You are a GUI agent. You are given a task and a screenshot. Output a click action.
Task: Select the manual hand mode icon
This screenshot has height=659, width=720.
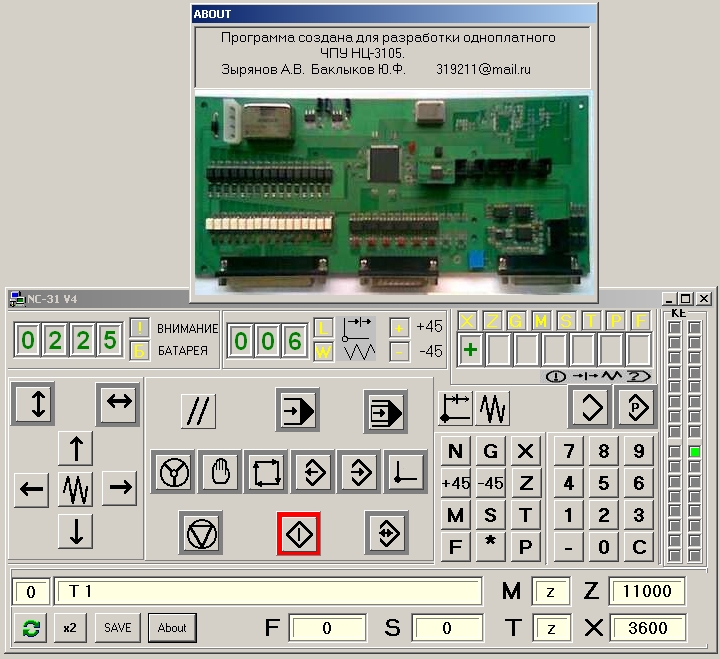(x=219, y=472)
